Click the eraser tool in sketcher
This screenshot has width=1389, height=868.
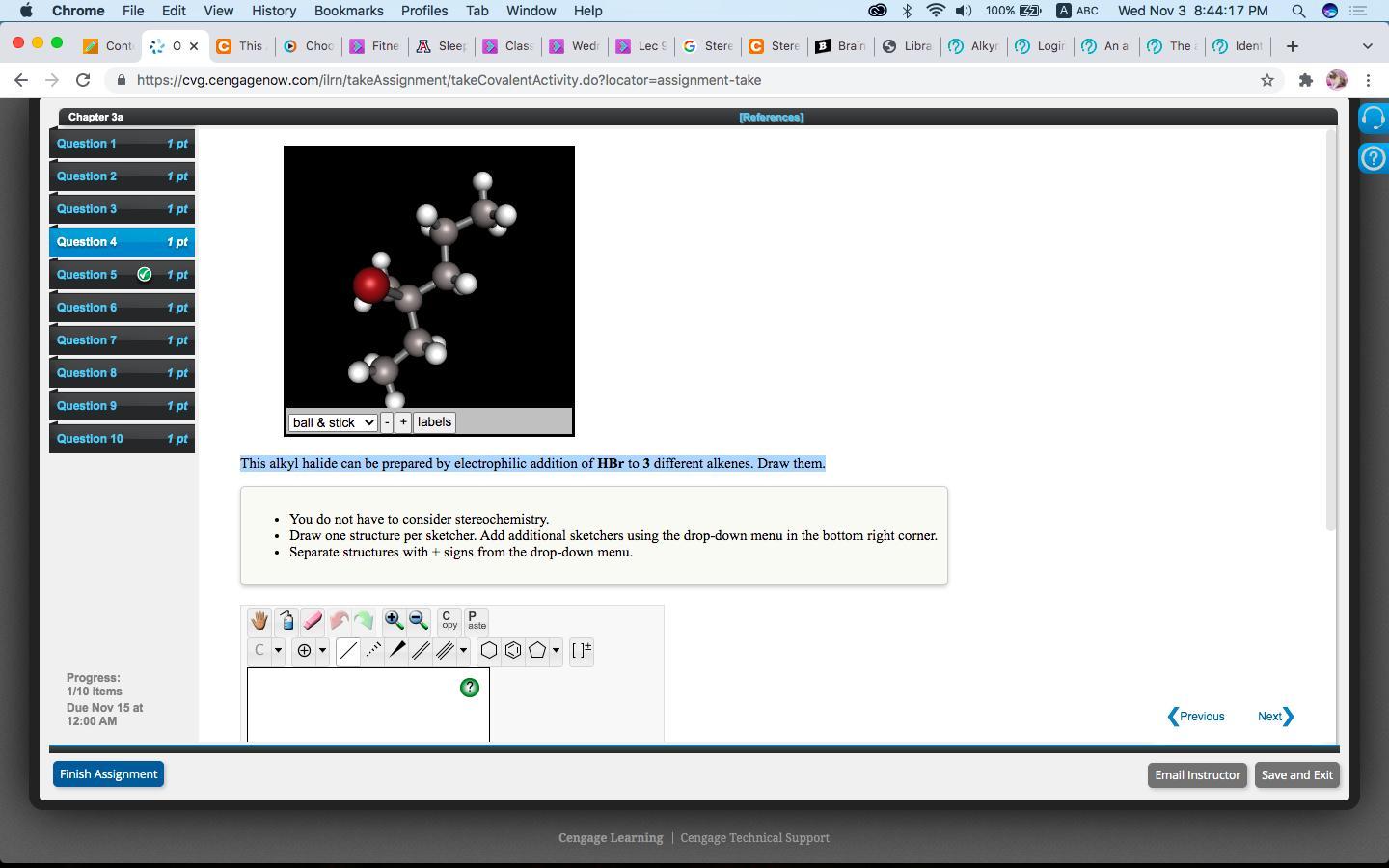tap(313, 621)
